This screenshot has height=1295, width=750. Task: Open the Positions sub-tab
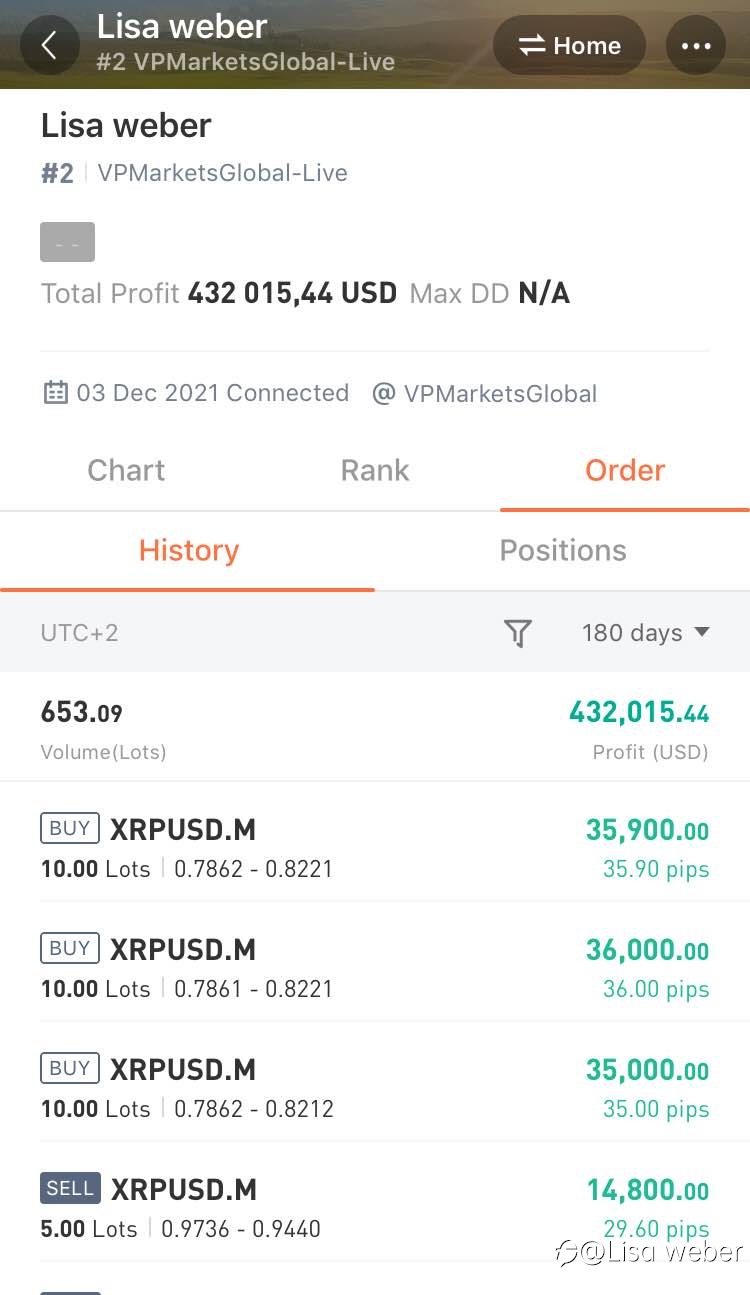563,550
